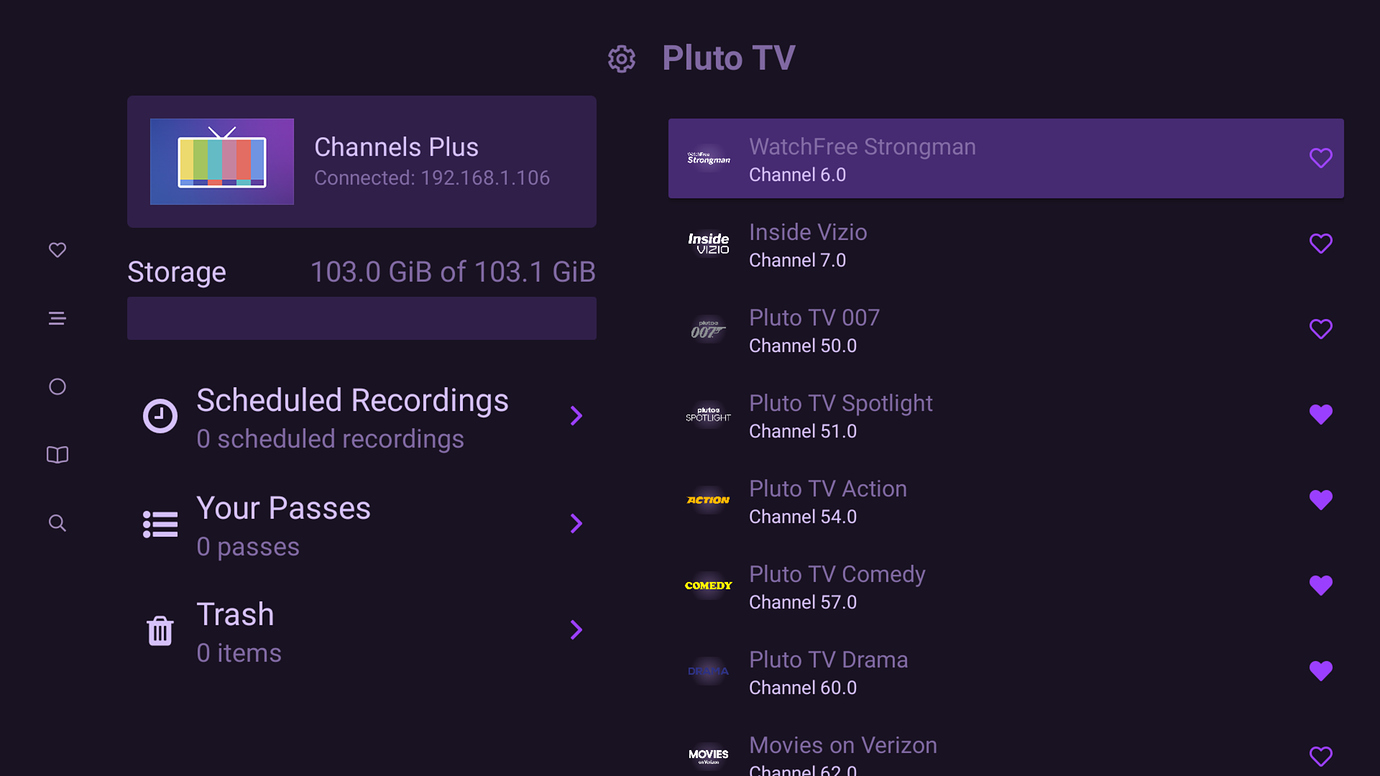Open the channel guide lines icon
This screenshot has height=776, width=1380.
click(x=57, y=317)
